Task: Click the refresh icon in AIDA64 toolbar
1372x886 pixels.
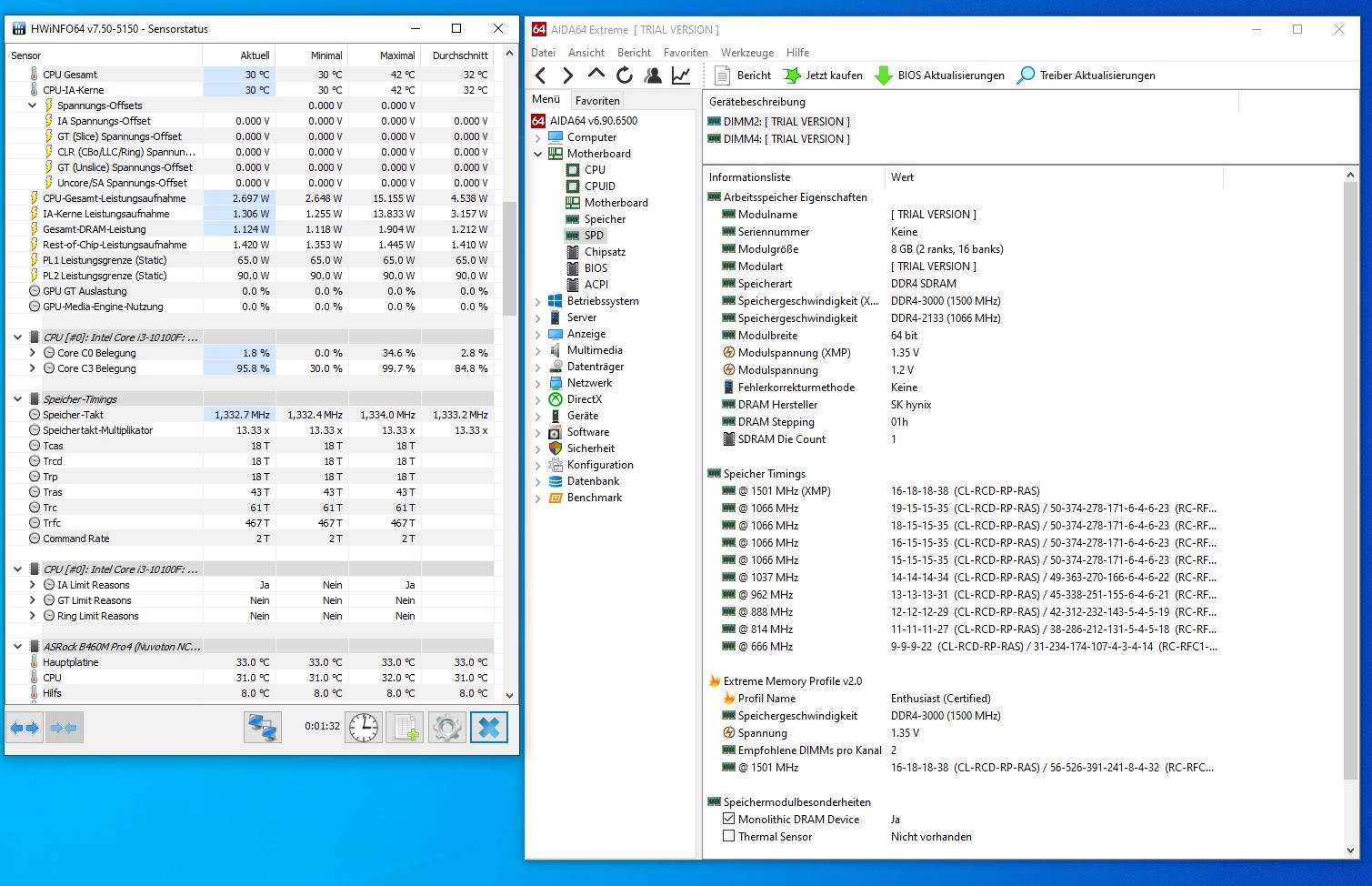Action: [624, 75]
